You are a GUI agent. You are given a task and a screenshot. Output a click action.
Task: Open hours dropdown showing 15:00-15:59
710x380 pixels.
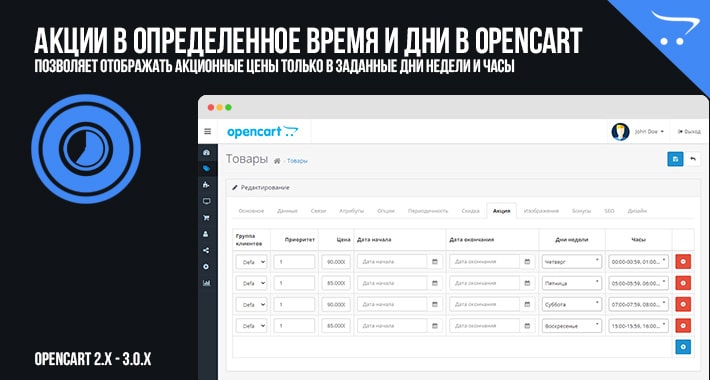(x=638, y=326)
